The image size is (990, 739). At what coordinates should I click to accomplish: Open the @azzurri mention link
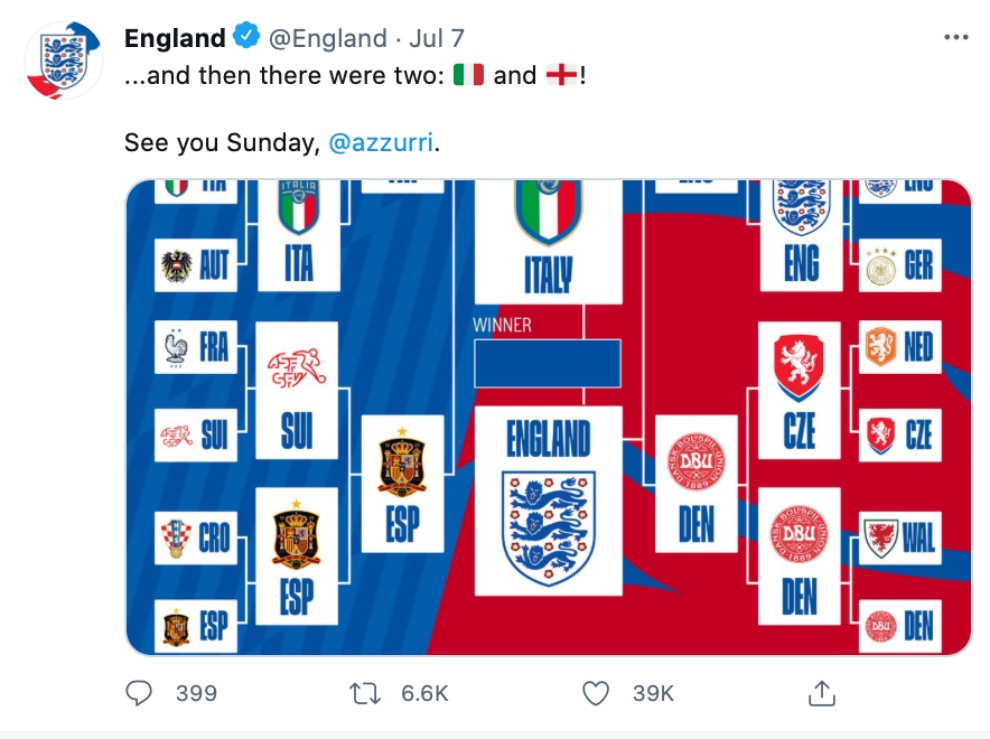pyautogui.click(x=381, y=142)
